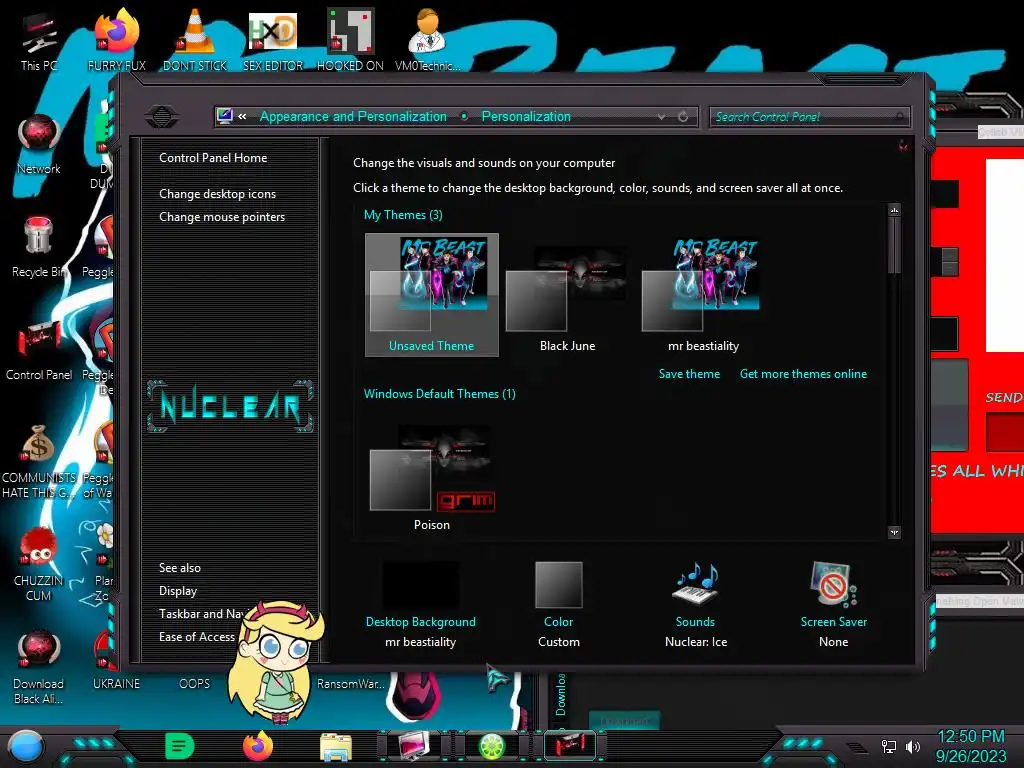The image size is (1024, 768).
Task: Click Change mouse pointers link
Action: click(222, 217)
